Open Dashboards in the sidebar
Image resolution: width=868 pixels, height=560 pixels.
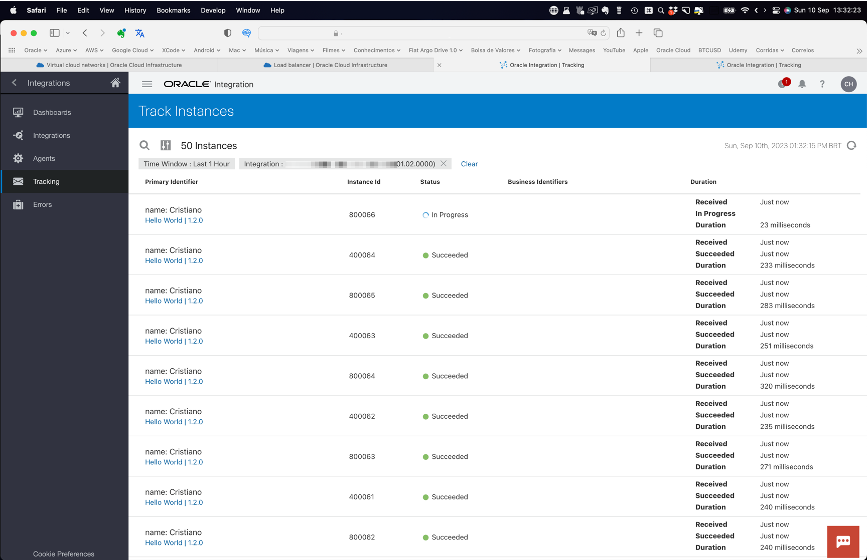click(x=51, y=112)
